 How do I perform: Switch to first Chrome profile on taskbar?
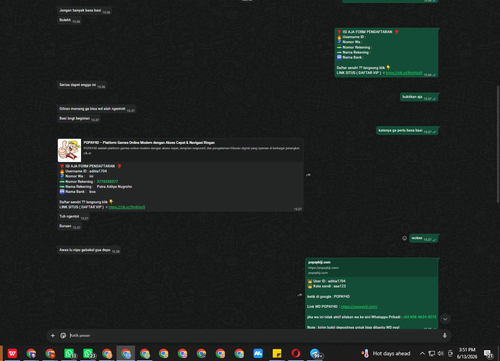[31, 353]
